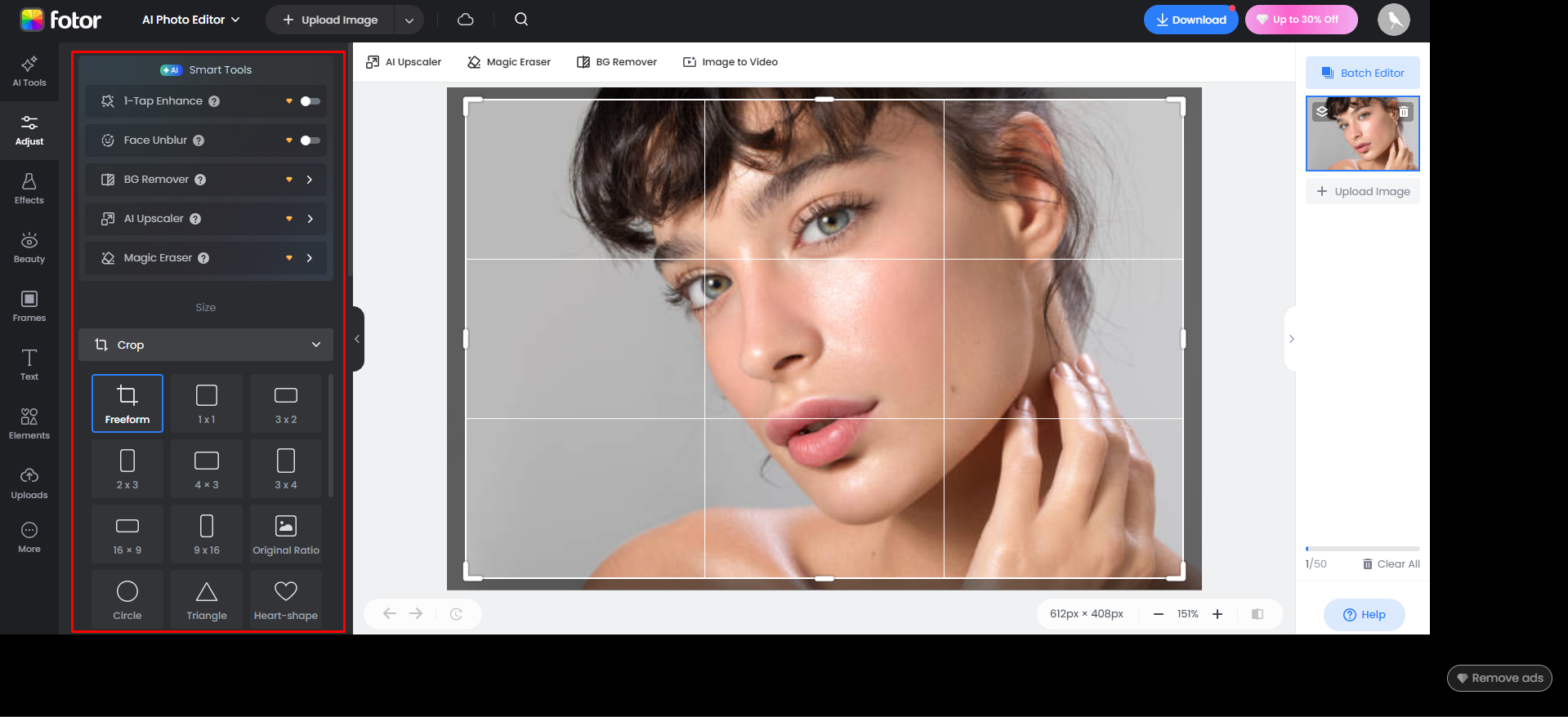Click the reset history icon

(456, 614)
